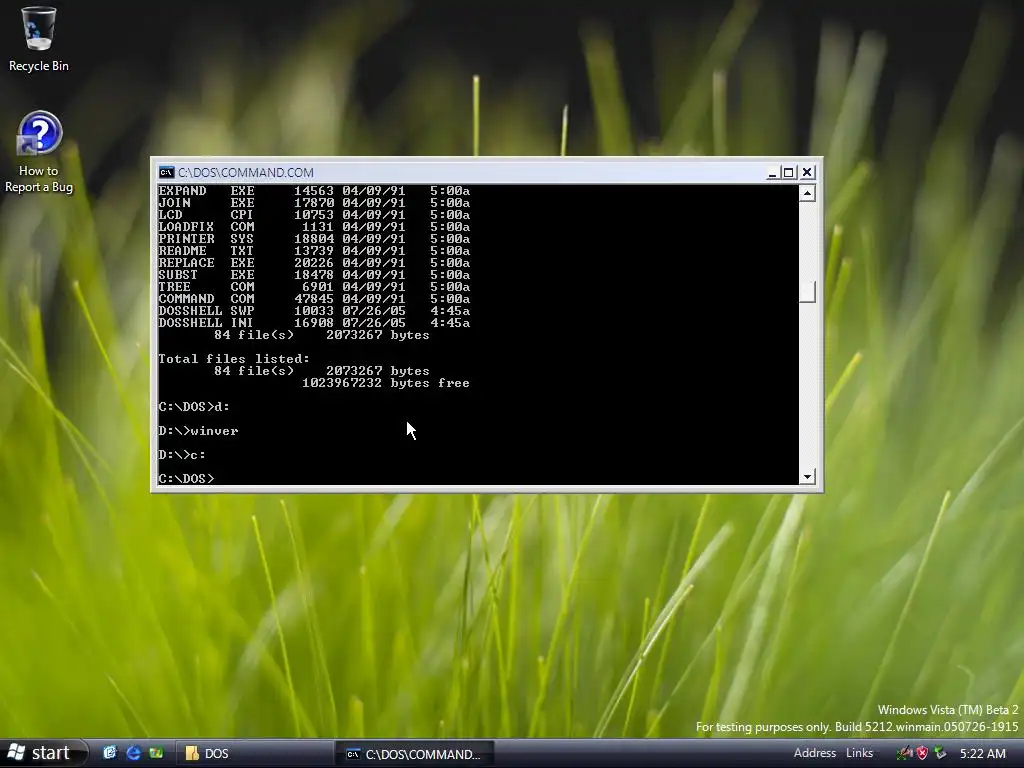1024x768 pixels.
Task: Click the SUBST EXE line
Action: click(x=314, y=275)
